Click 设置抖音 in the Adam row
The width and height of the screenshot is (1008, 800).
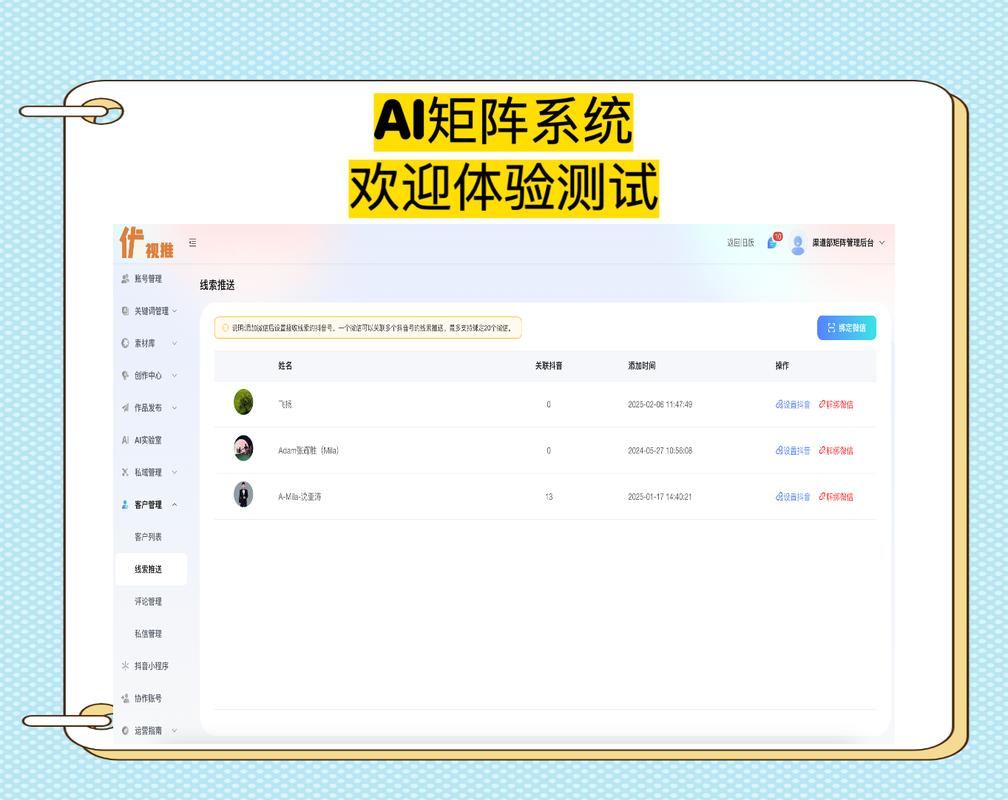(x=793, y=451)
